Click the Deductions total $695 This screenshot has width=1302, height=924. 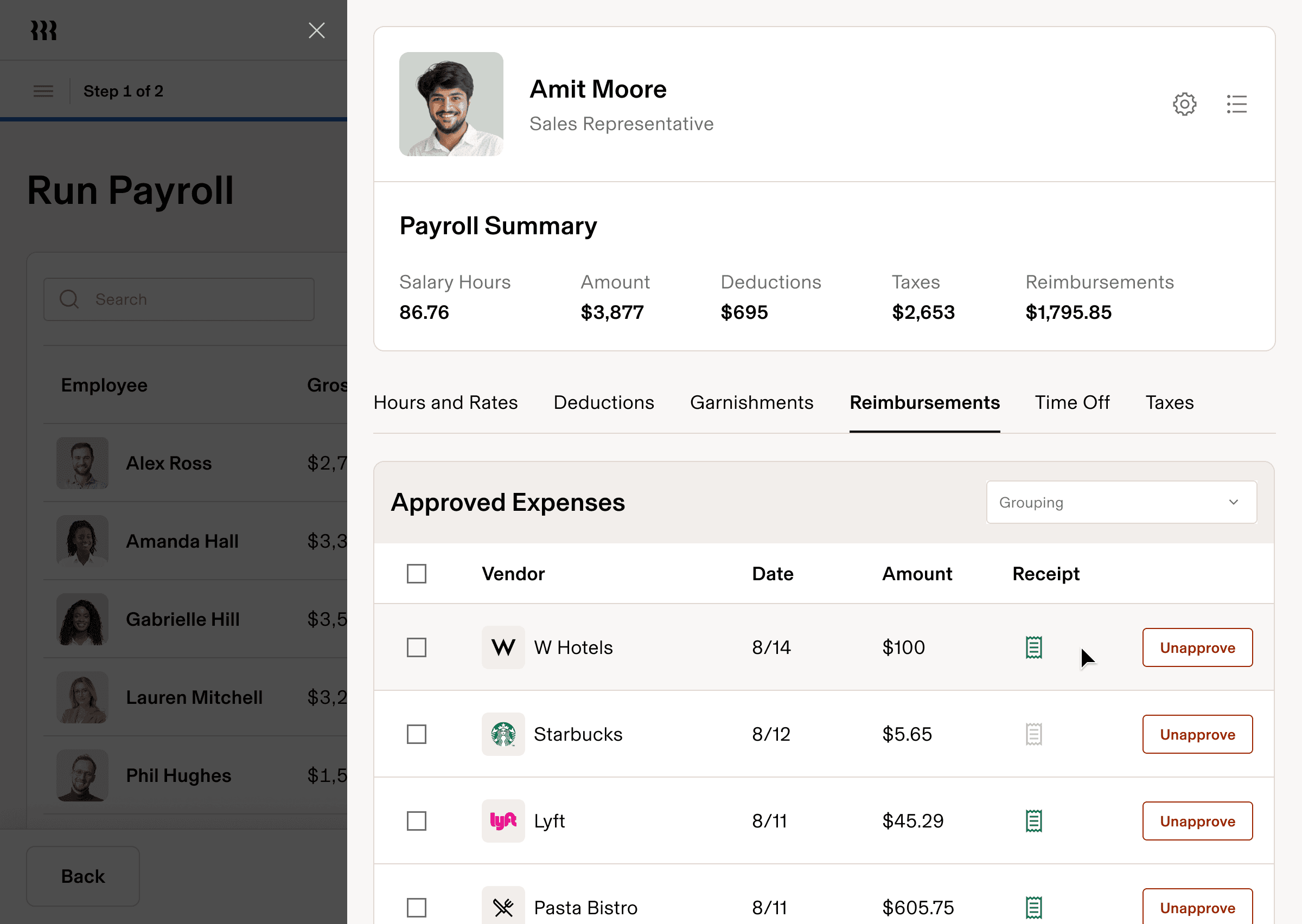tap(744, 312)
